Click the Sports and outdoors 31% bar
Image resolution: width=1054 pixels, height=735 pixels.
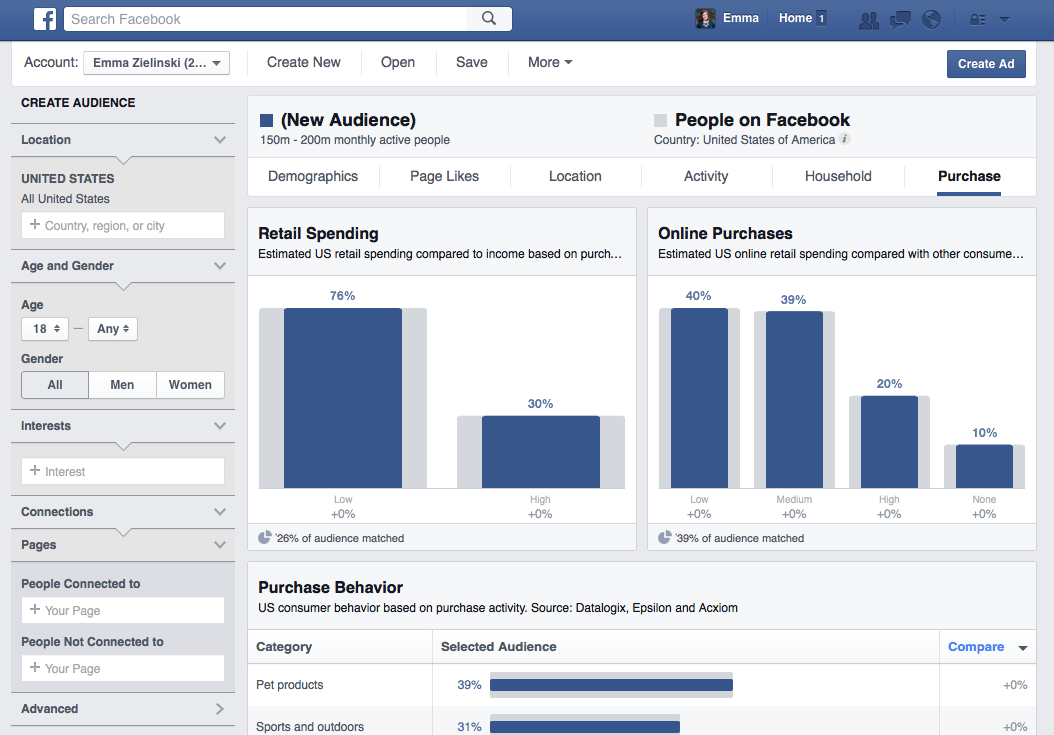(585, 726)
